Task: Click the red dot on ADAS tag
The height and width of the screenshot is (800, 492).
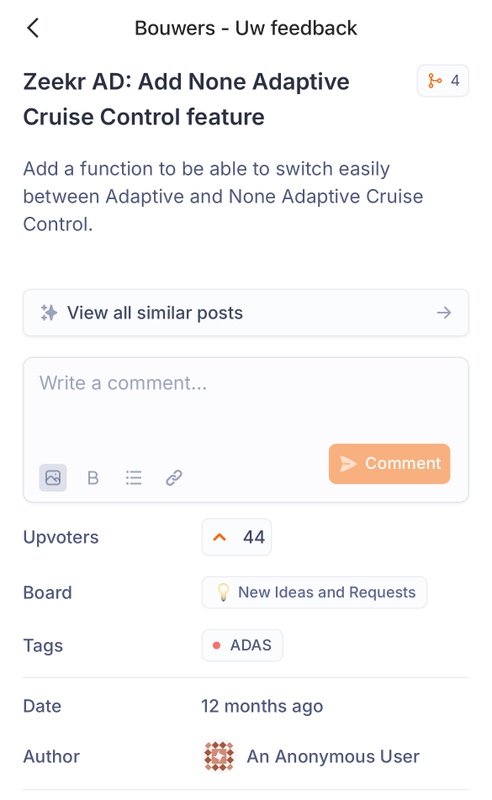Action: 216,645
